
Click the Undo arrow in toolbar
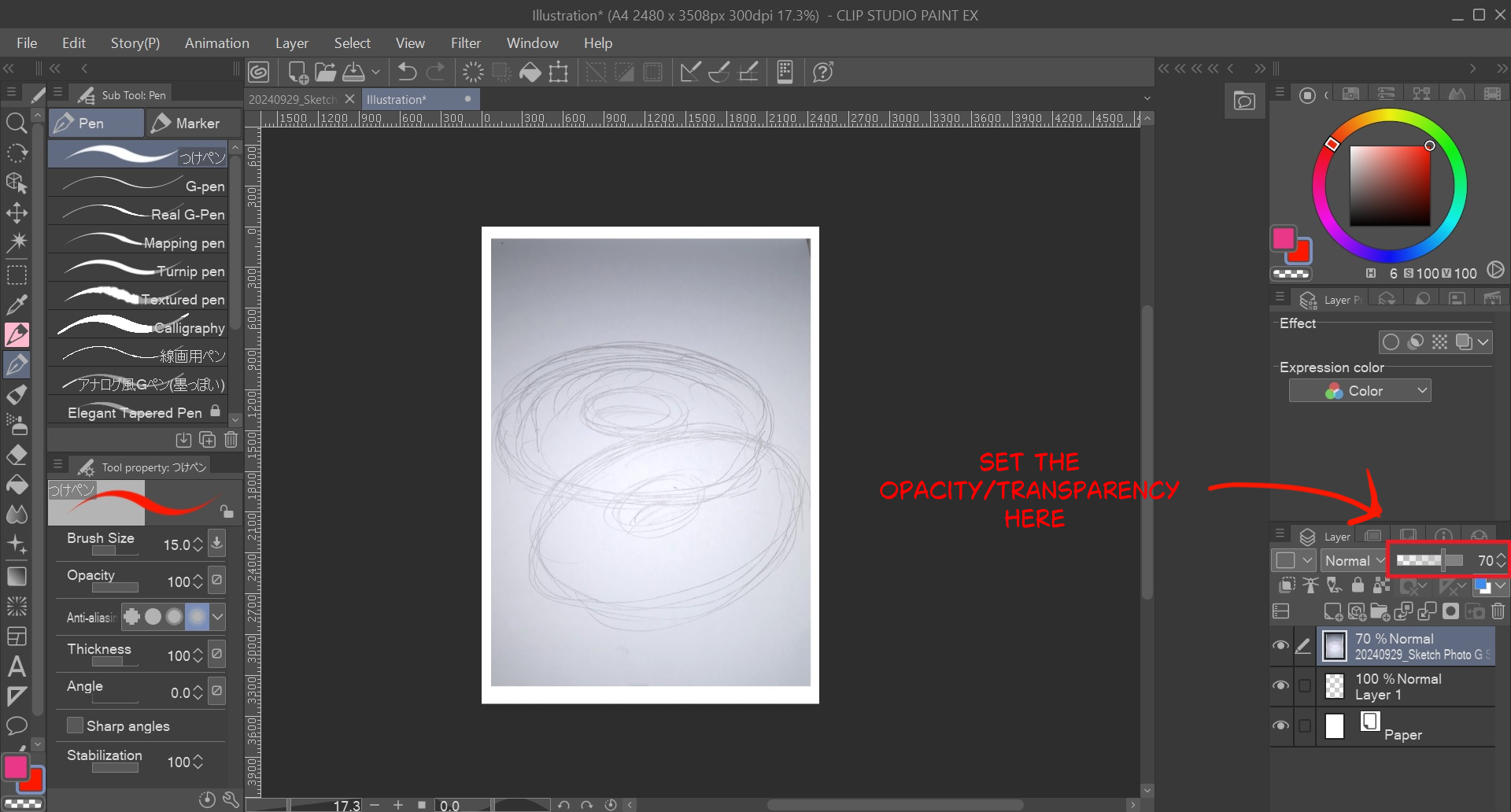pos(407,72)
